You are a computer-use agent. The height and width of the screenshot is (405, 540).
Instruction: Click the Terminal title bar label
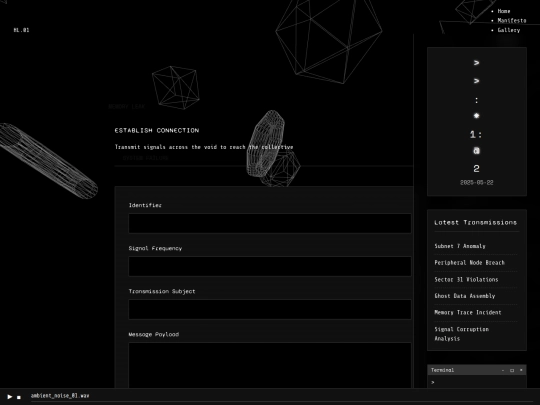tap(442, 370)
